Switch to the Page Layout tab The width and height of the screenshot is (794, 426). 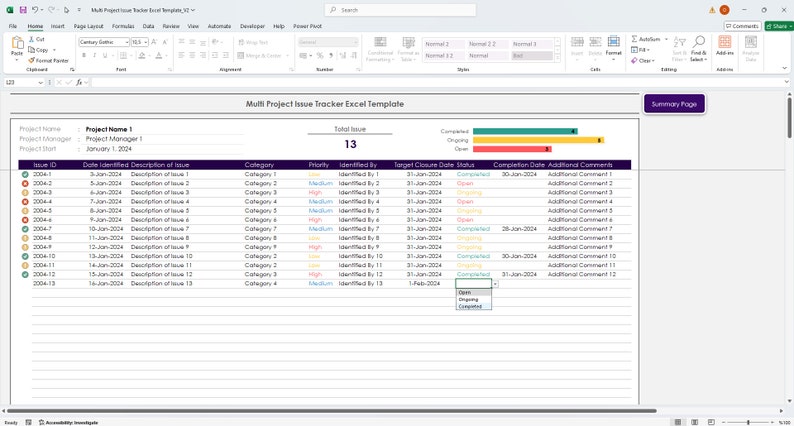[x=88, y=26]
